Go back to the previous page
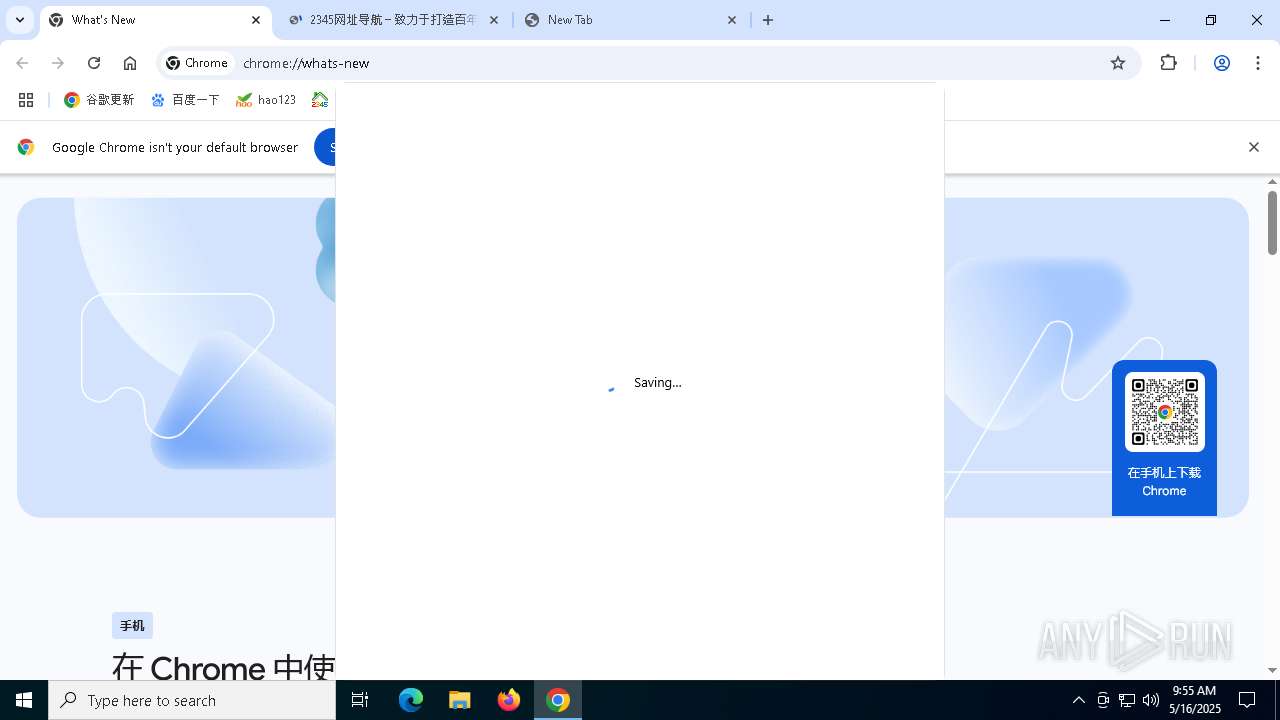Image resolution: width=1280 pixels, height=720 pixels. 22,63
